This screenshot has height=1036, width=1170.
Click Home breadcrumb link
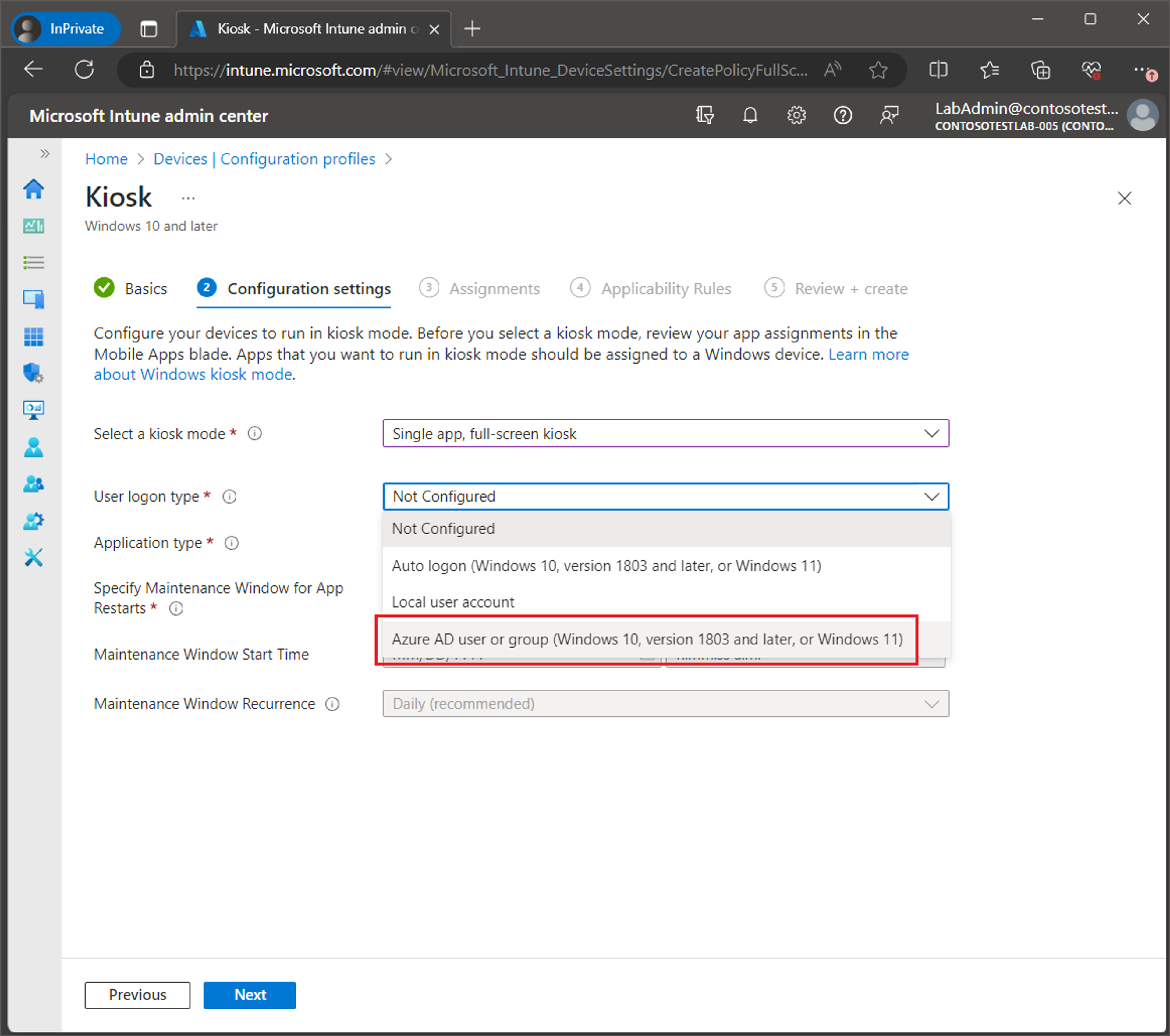[x=106, y=158]
